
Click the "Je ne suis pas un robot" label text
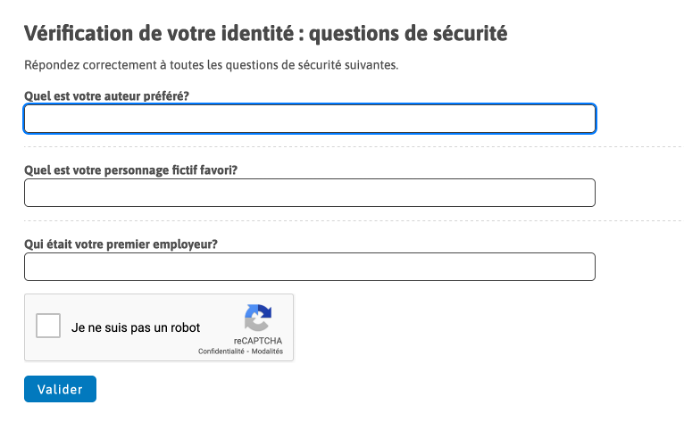tap(135, 328)
